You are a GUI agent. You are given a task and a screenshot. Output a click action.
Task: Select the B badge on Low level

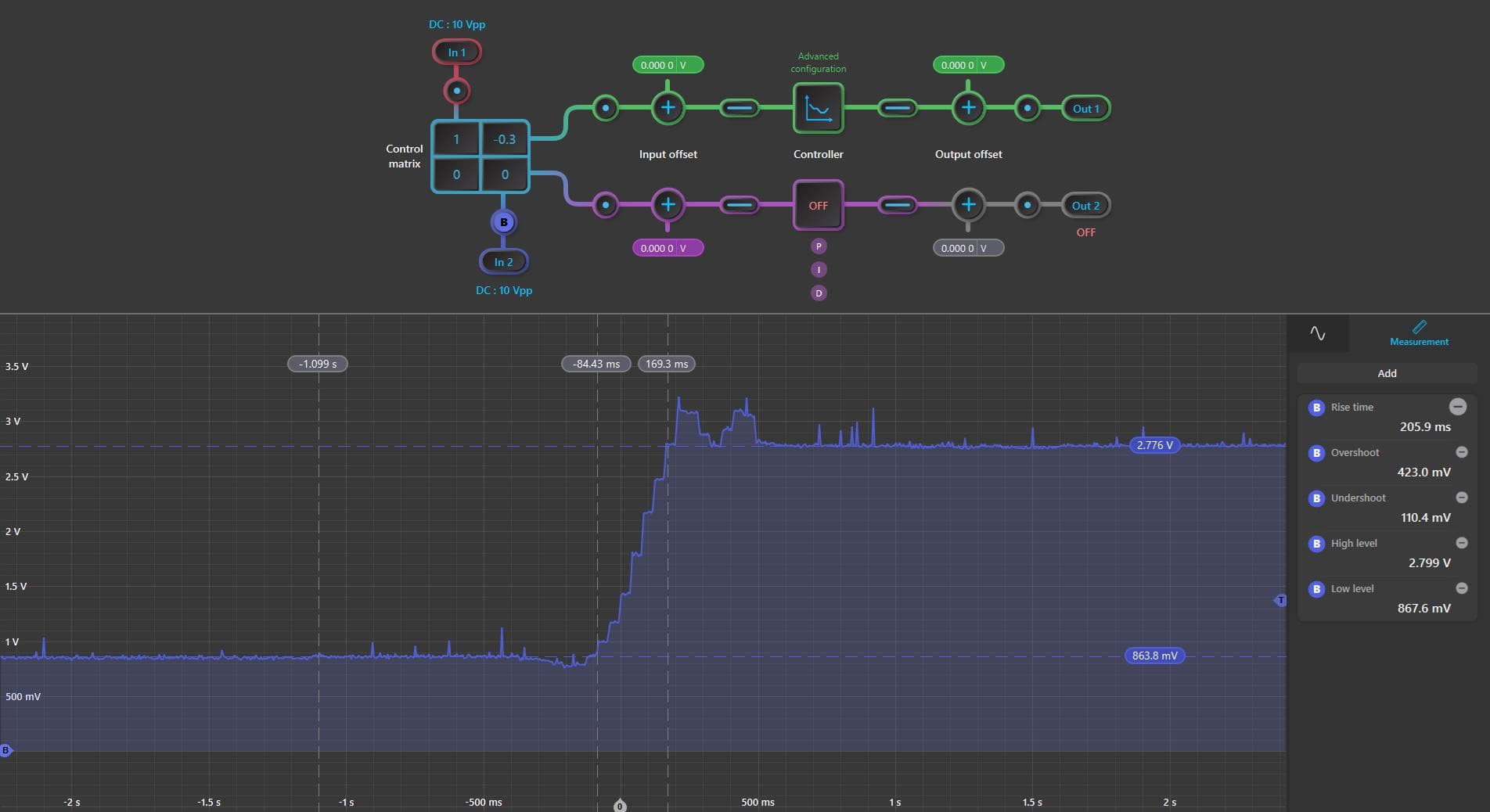(1316, 589)
